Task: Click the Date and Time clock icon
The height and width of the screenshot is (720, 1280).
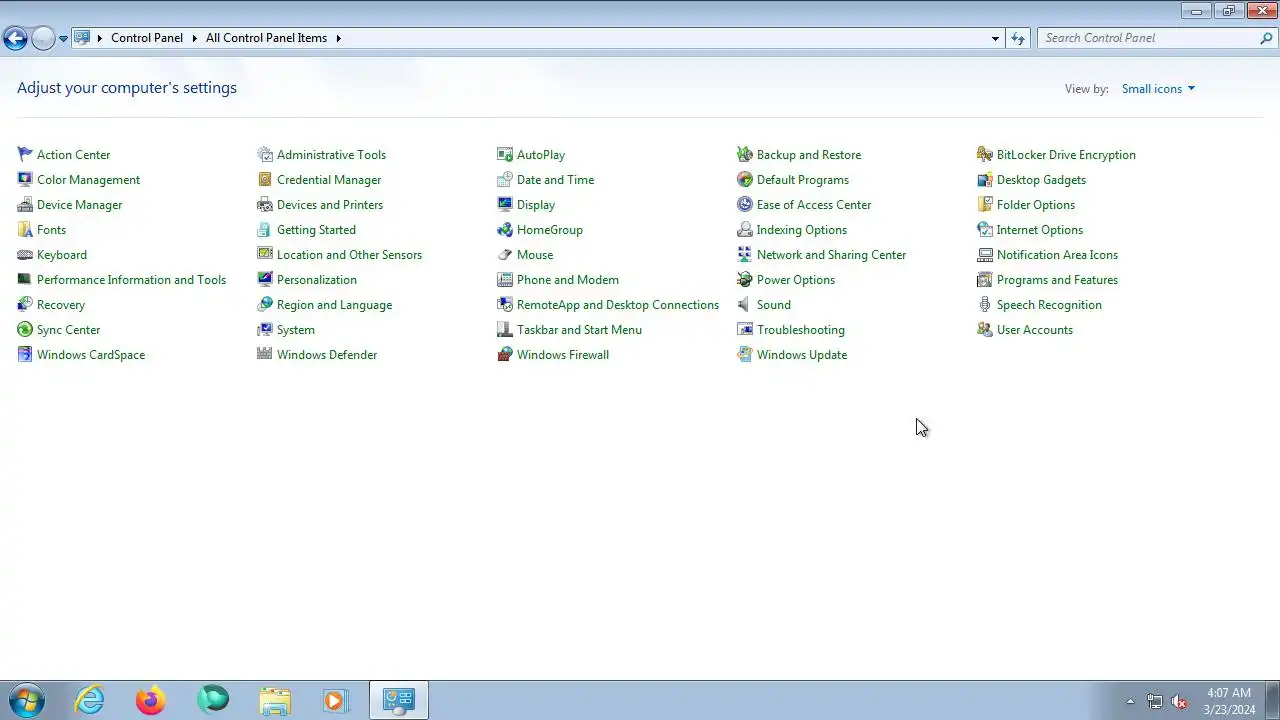Action: [505, 179]
